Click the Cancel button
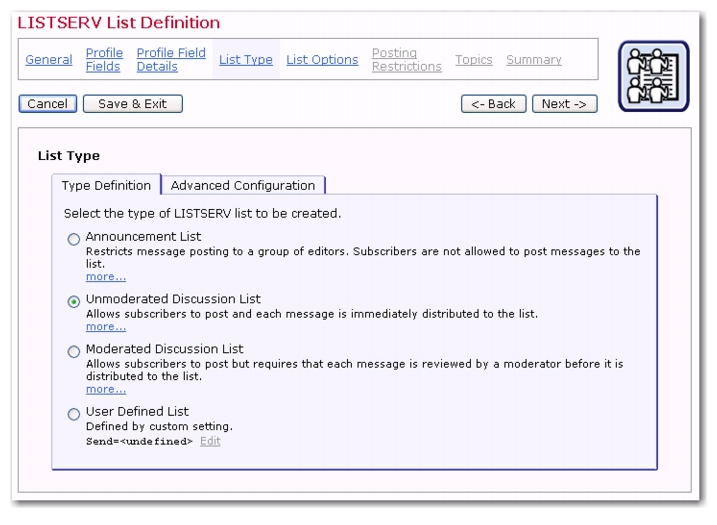Viewport: 717px width, 525px height. pos(48,104)
